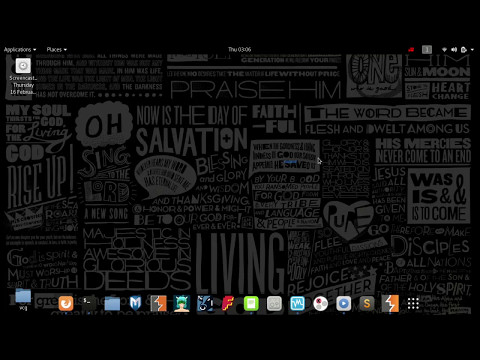
Task: Launch lightning-bolt app beside Show Applications grid
Action: [390, 304]
